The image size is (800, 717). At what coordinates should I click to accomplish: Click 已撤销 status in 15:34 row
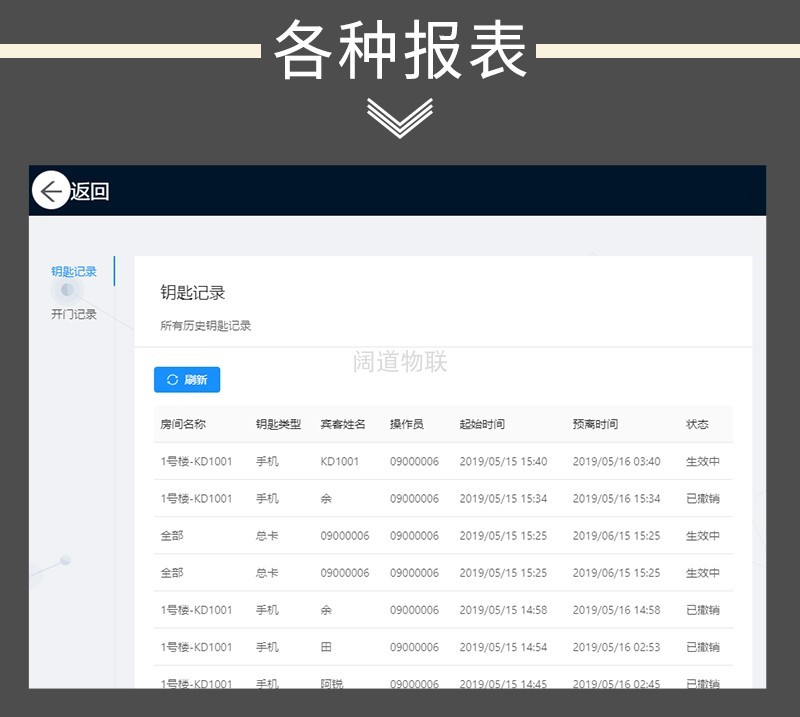tap(703, 499)
